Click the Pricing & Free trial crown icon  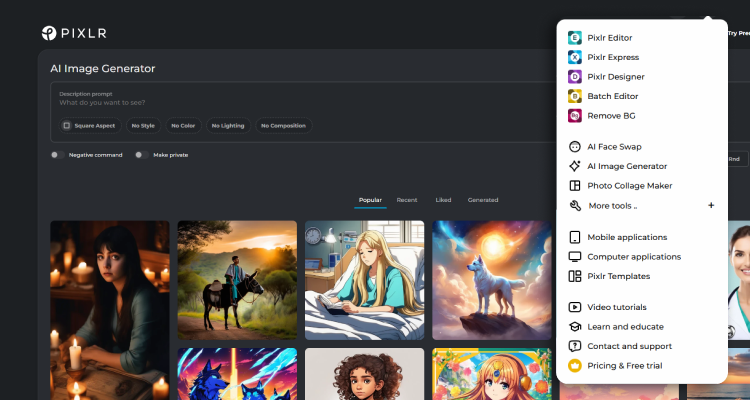click(574, 366)
